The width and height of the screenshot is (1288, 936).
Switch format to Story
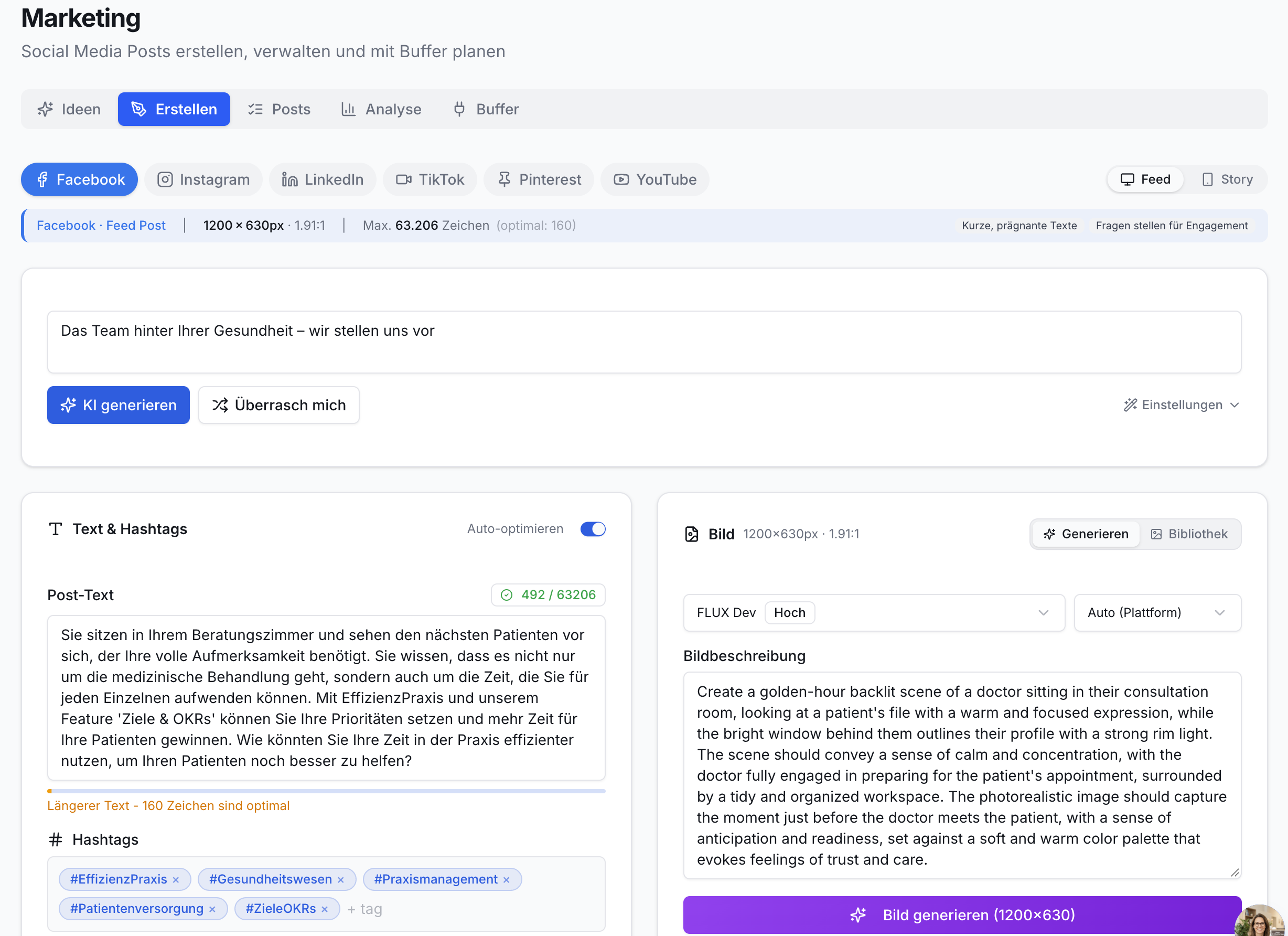(1227, 179)
